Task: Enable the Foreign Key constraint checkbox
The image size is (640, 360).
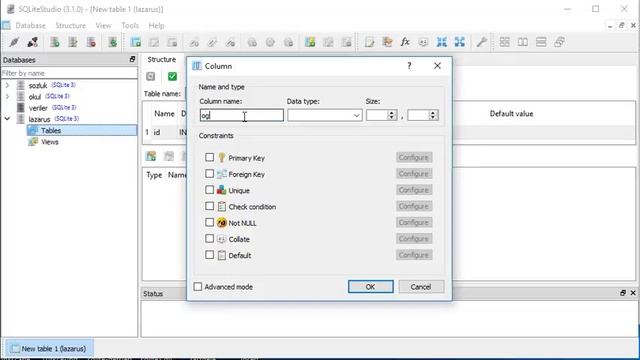Action: coord(209,173)
